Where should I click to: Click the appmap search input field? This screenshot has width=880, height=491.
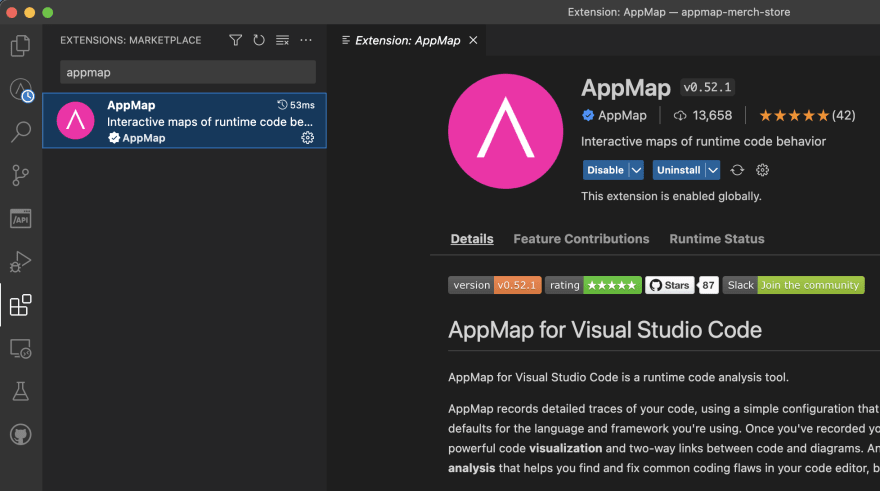click(188, 72)
